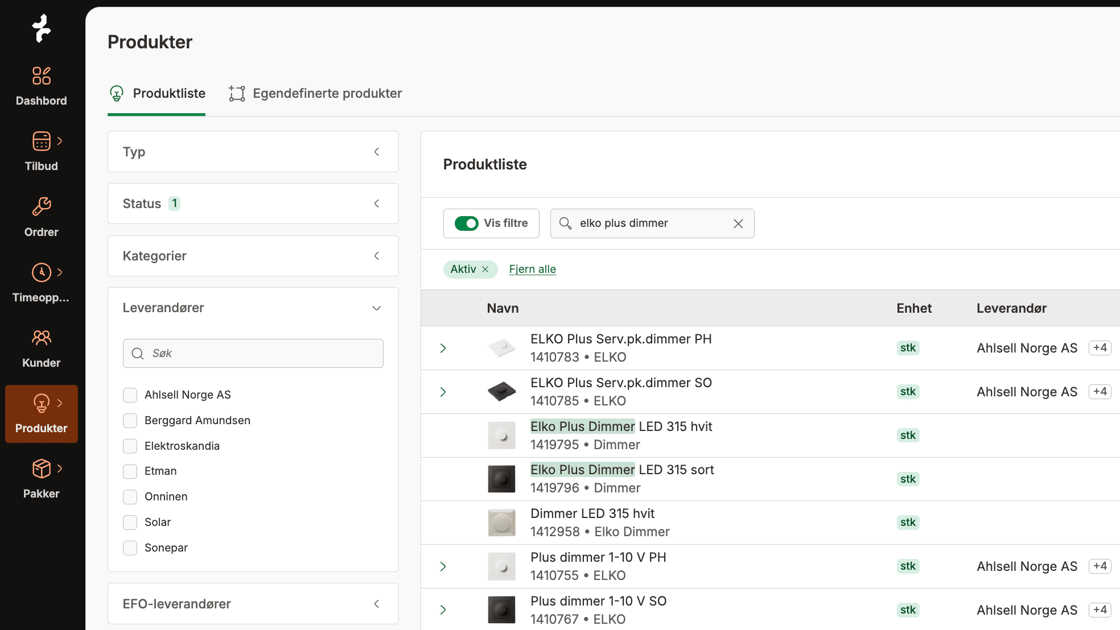Open Tilbud in the sidebar

pyautogui.click(x=41, y=151)
